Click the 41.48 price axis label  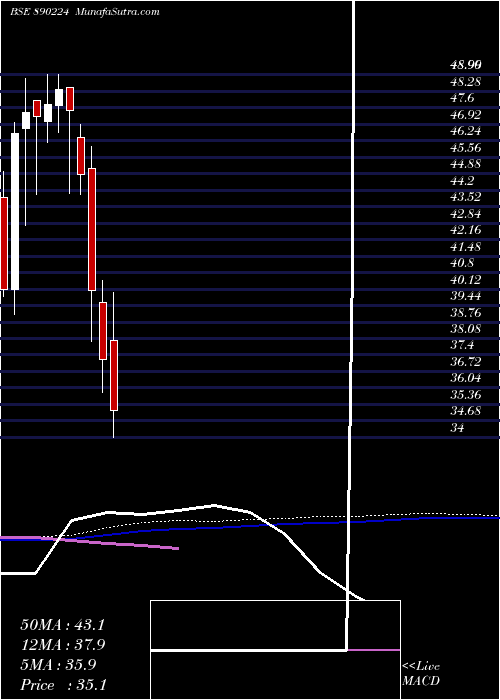pyautogui.click(x=466, y=246)
